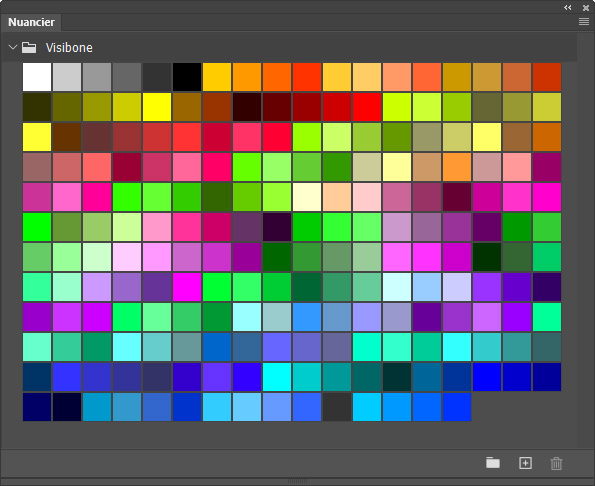This screenshot has height=486, width=595.
Task: Create a new swatch group folder
Action: click(x=493, y=463)
